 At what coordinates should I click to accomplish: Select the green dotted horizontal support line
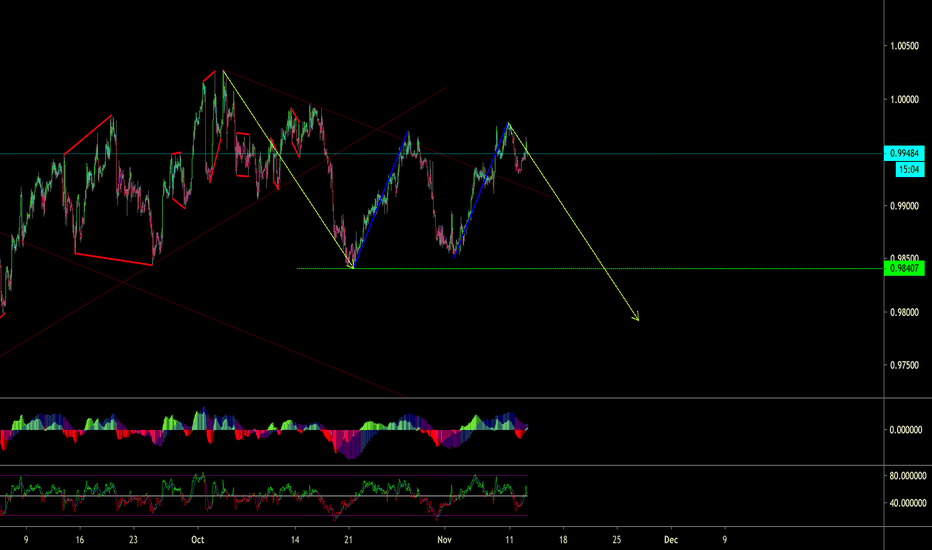[x=590, y=269]
